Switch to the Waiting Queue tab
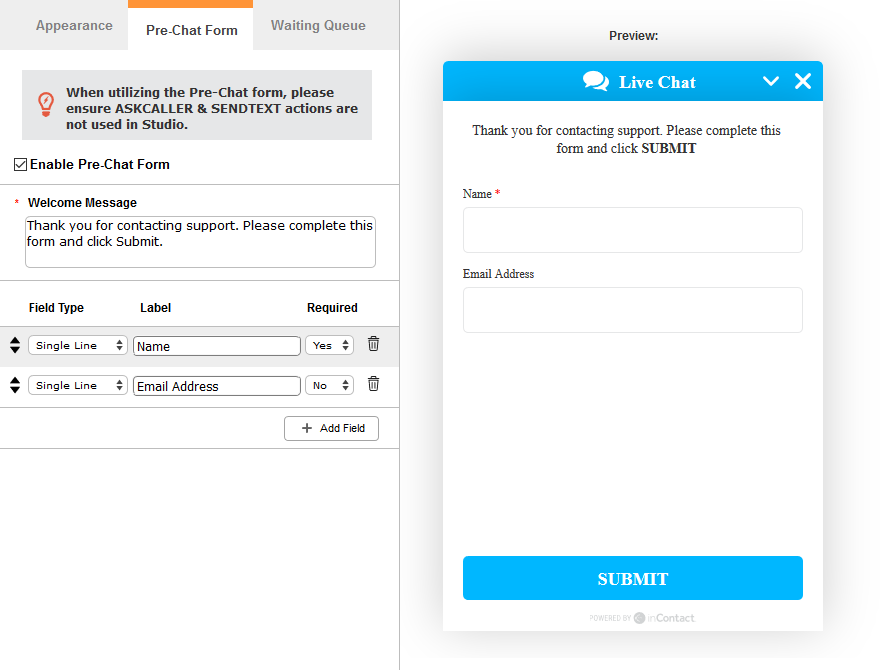Image resolution: width=880 pixels, height=670 pixels. [x=318, y=26]
